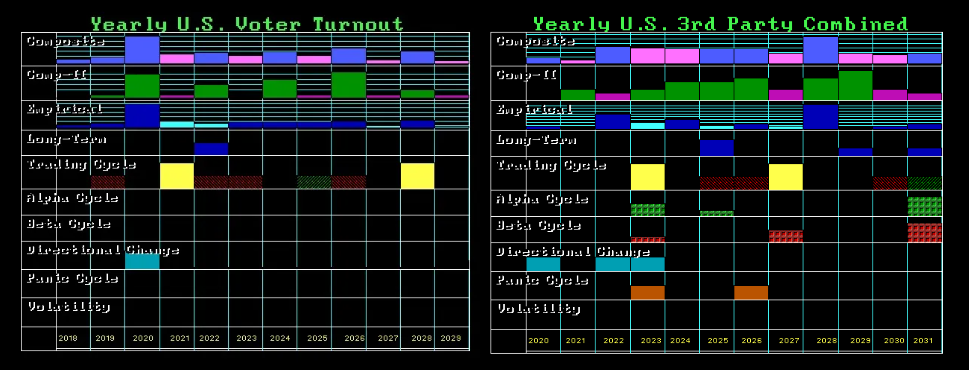Select Volatility label in Voter Turnout chart
Viewport: 969px width, 370px height.
[x=68, y=306]
